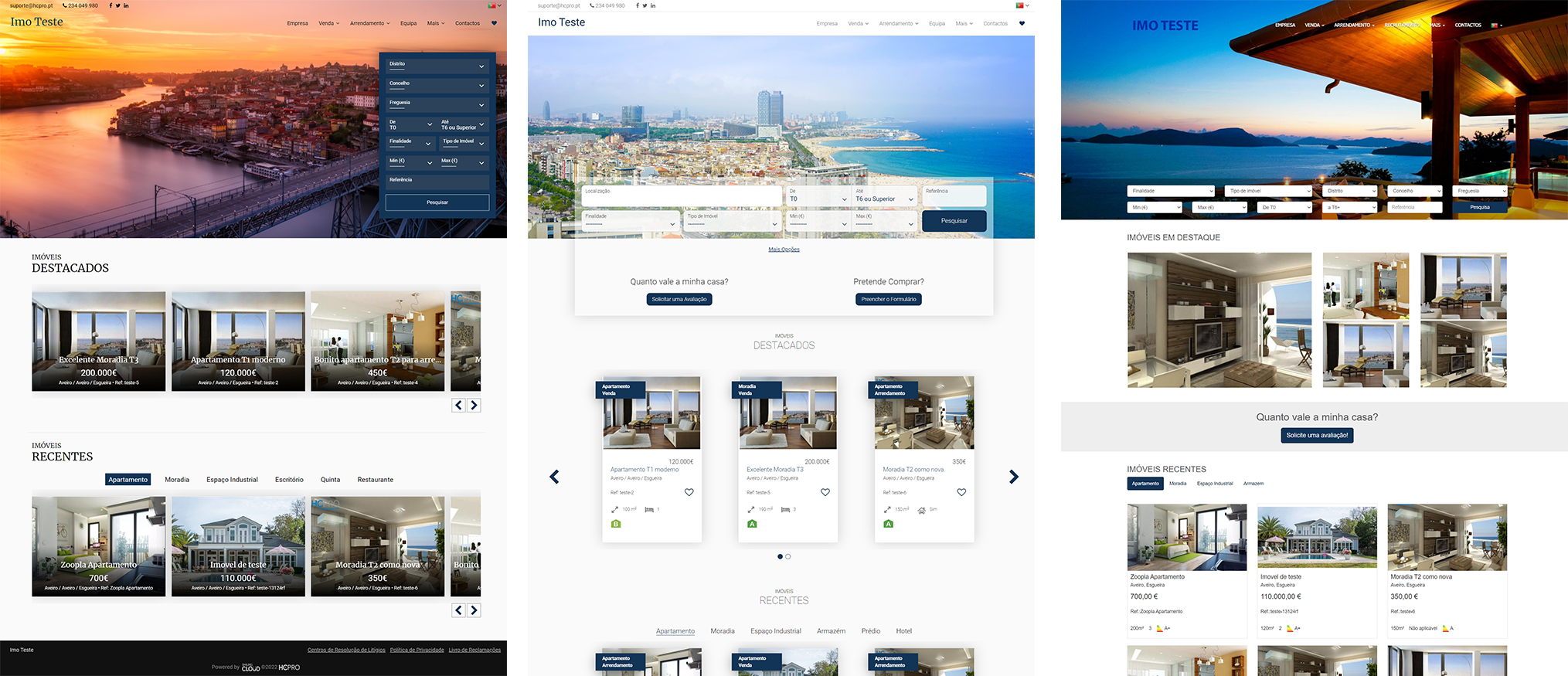
Task: Select the Moradia tab under Recentes, left template
Action: [177, 480]
